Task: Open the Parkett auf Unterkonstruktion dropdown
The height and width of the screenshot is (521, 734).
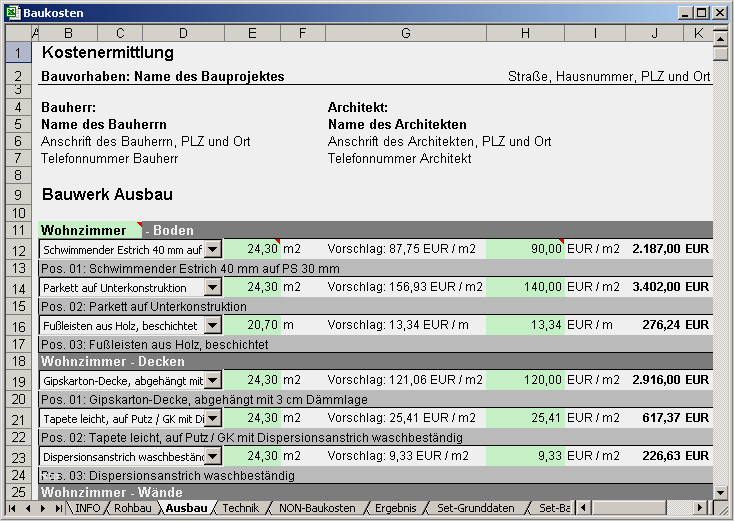Action: click(213, 287)
